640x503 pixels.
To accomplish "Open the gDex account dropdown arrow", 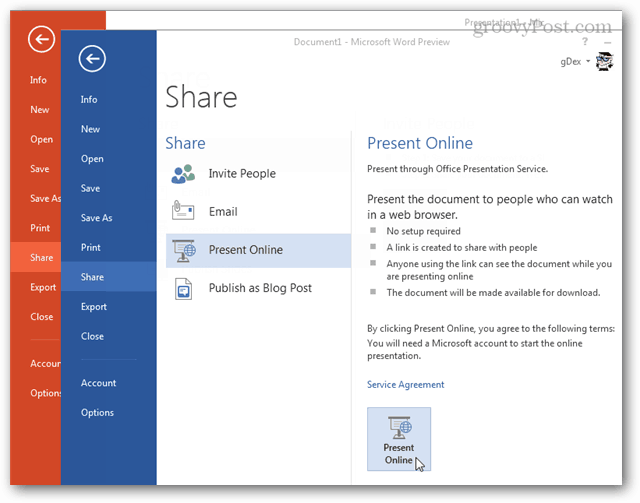I will tap(588, 61).
